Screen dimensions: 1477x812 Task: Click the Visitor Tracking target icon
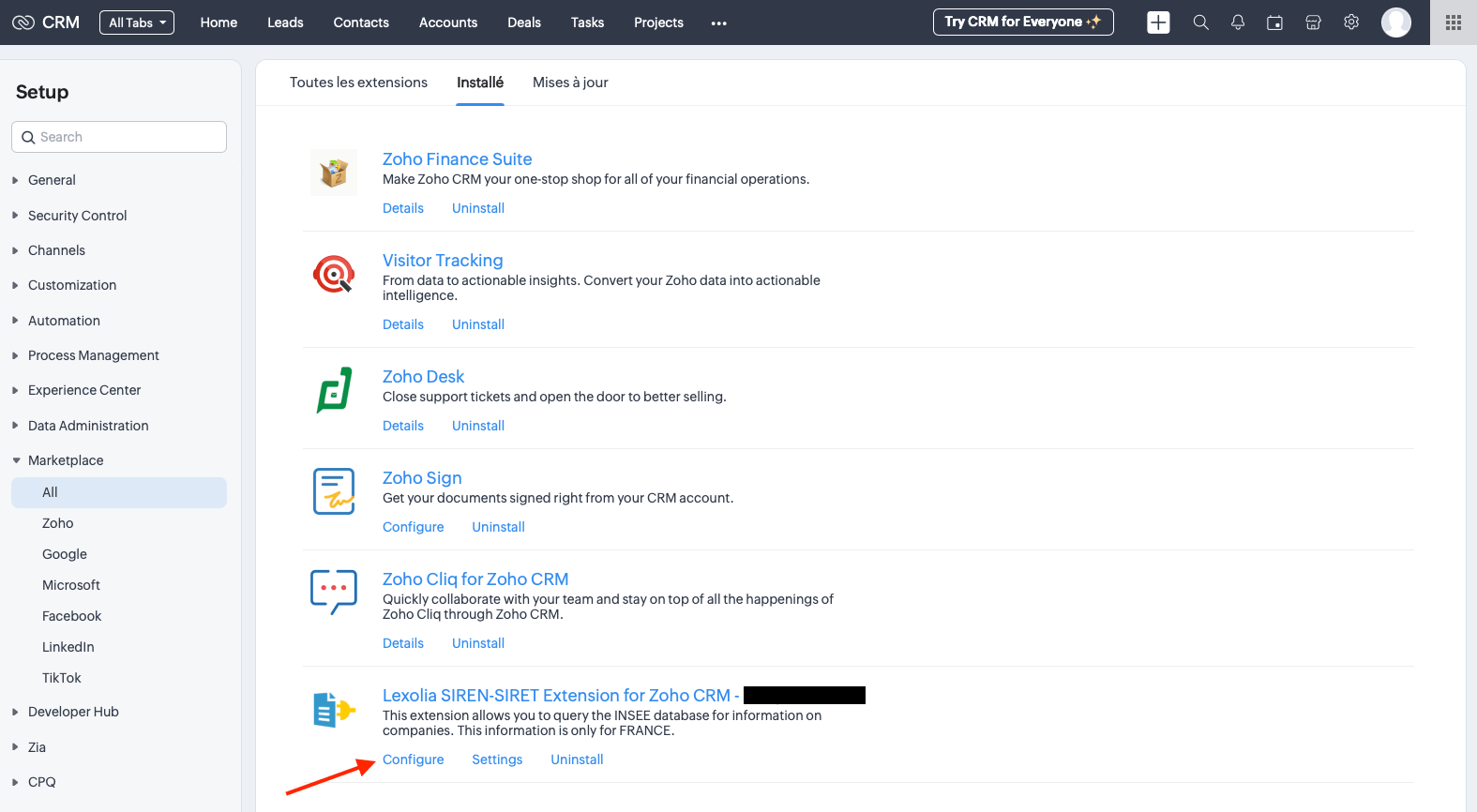(334, 274)
